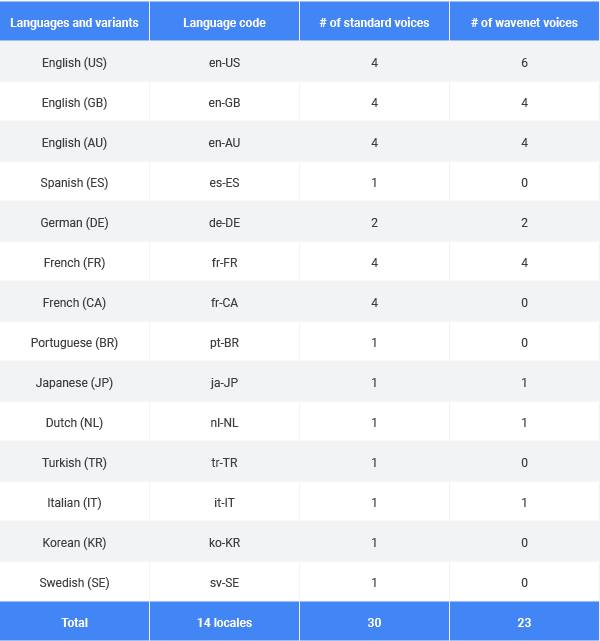
Task: Click the "14 locales" total cell
Action: tap(224, 622)
